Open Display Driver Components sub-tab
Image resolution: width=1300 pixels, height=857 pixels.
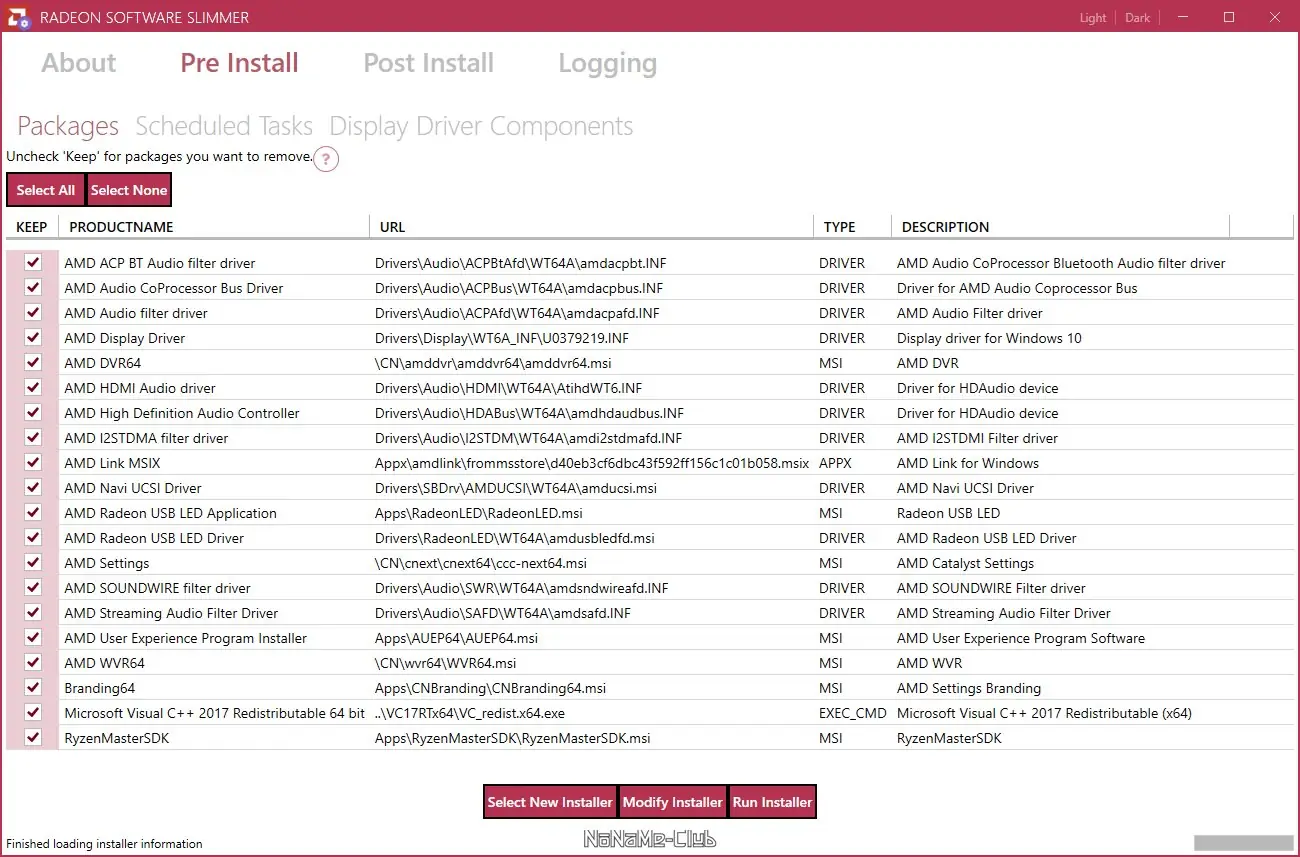pyautogui.click(x=481, y=127)
